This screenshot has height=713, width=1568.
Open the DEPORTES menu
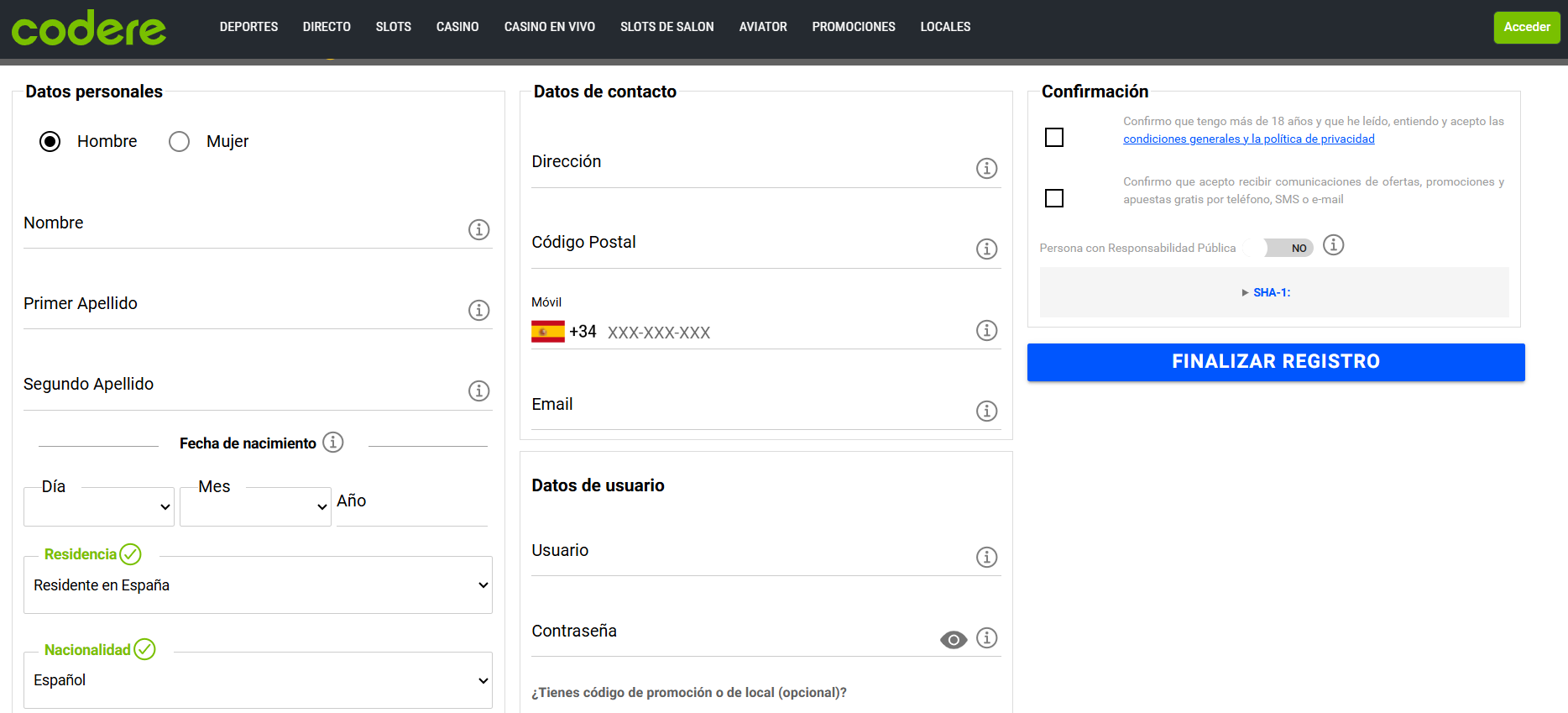point(248,27)
